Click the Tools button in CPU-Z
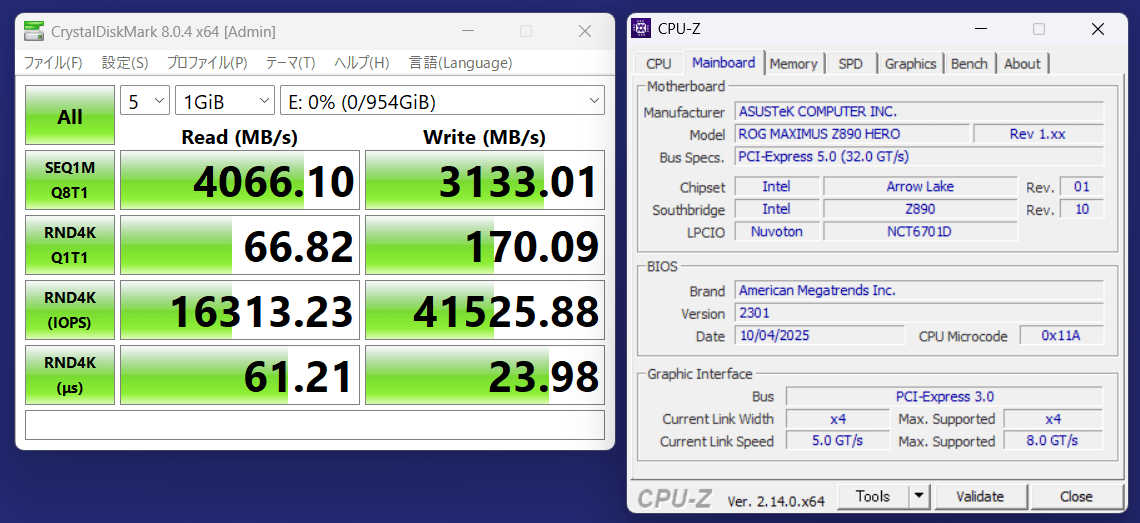The width and height of the screenshot is (1140, 523). [x=872, y=496]
